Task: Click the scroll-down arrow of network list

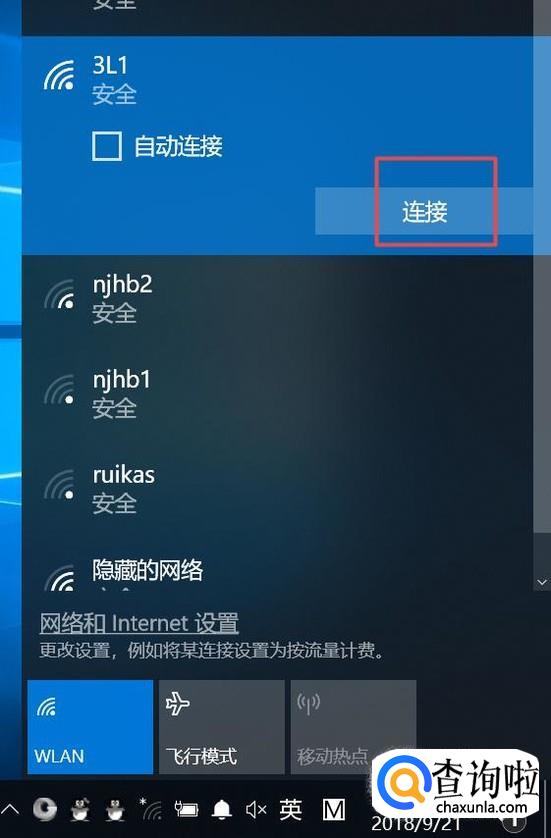Action: 542,582
